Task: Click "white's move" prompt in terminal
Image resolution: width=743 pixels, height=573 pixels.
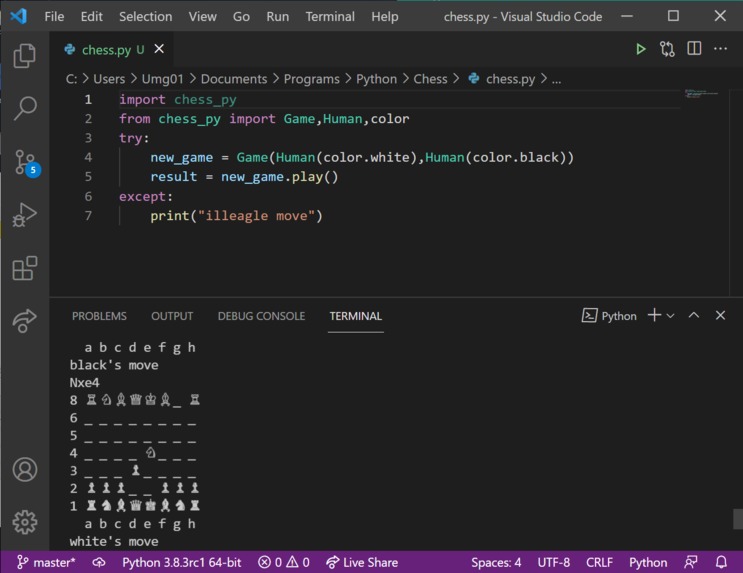Action: click(x=114, y=541)
